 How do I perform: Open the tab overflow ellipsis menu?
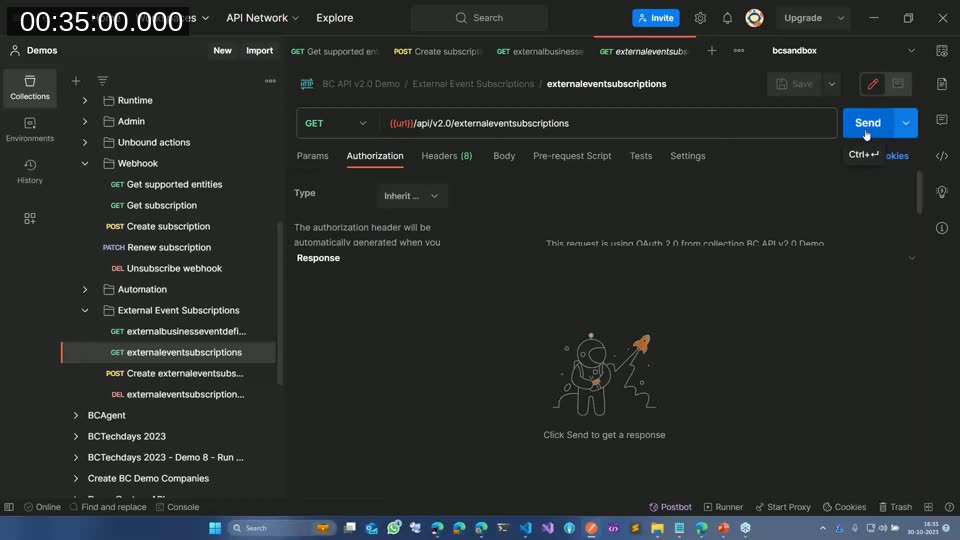tap(739, 51)
